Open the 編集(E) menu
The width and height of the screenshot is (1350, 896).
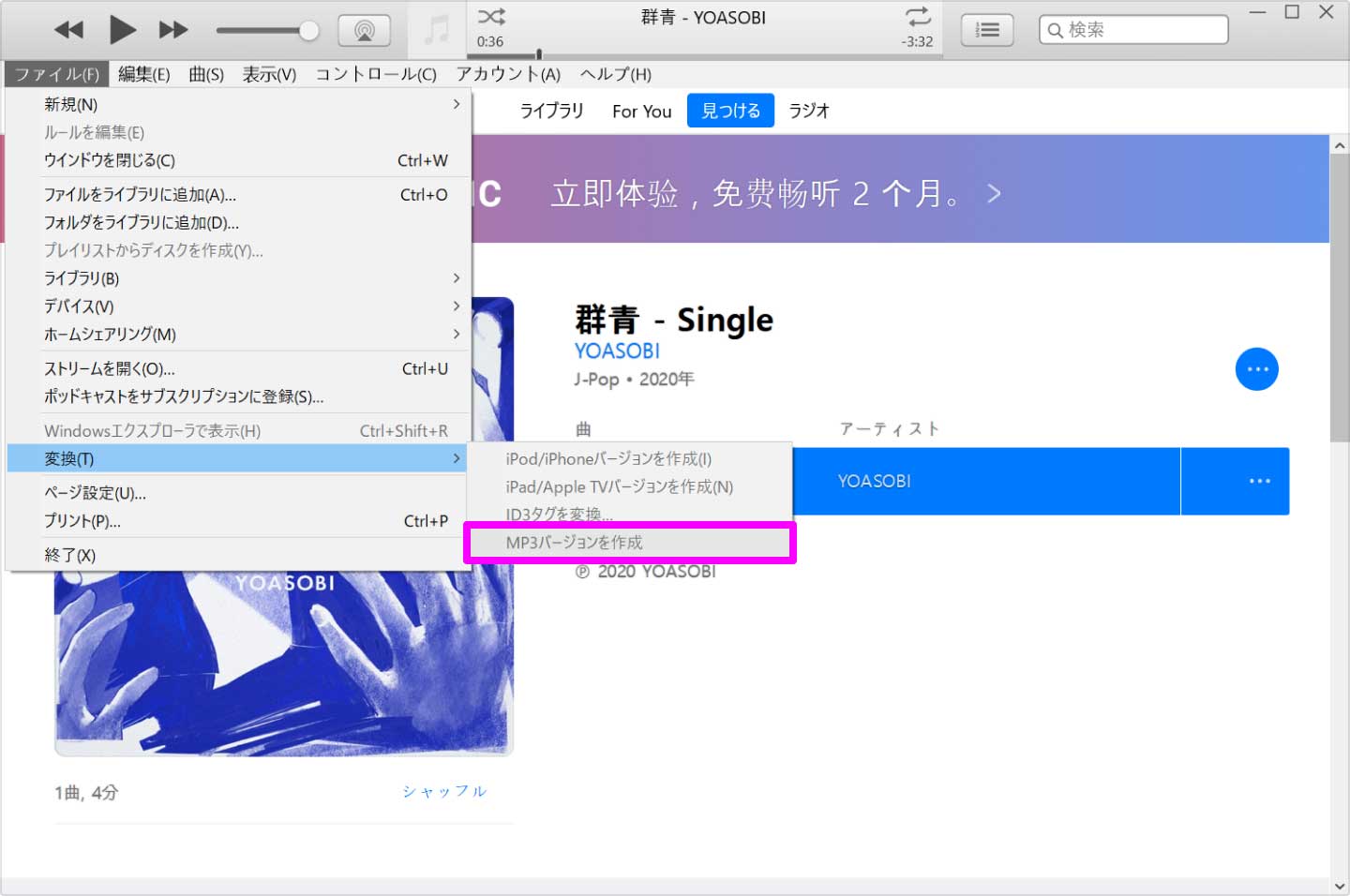pos(144,74)
